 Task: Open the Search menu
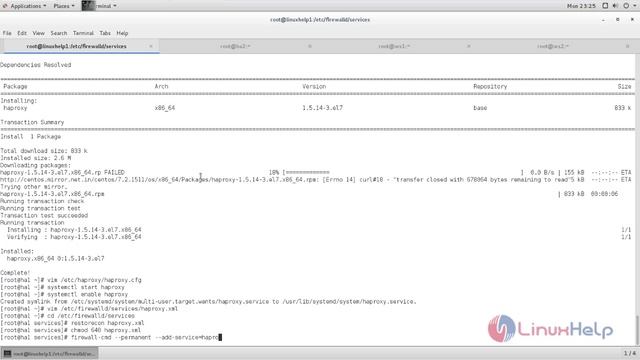tap(59, 33)
